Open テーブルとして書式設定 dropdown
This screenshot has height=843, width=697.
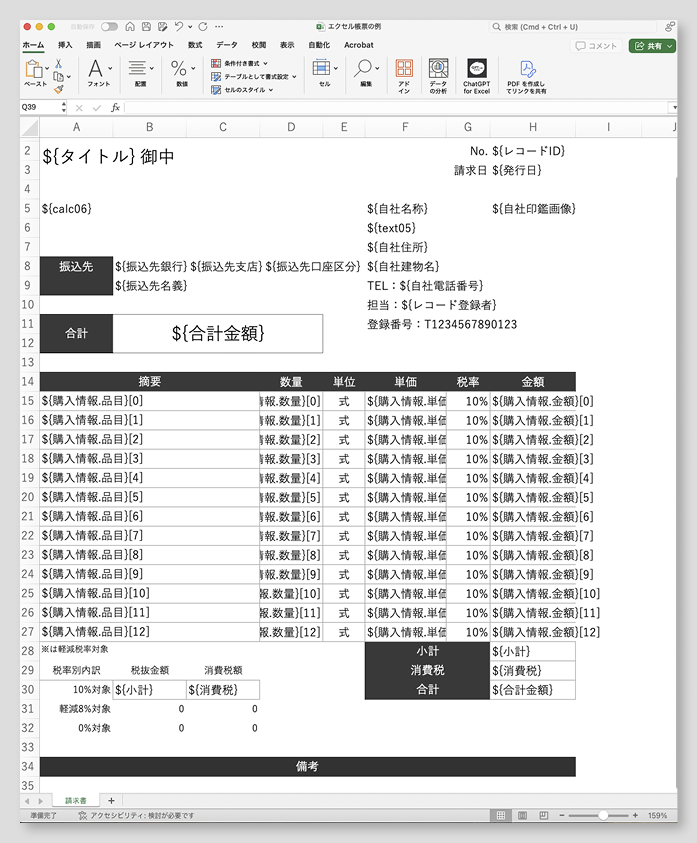tap(254, 77)
